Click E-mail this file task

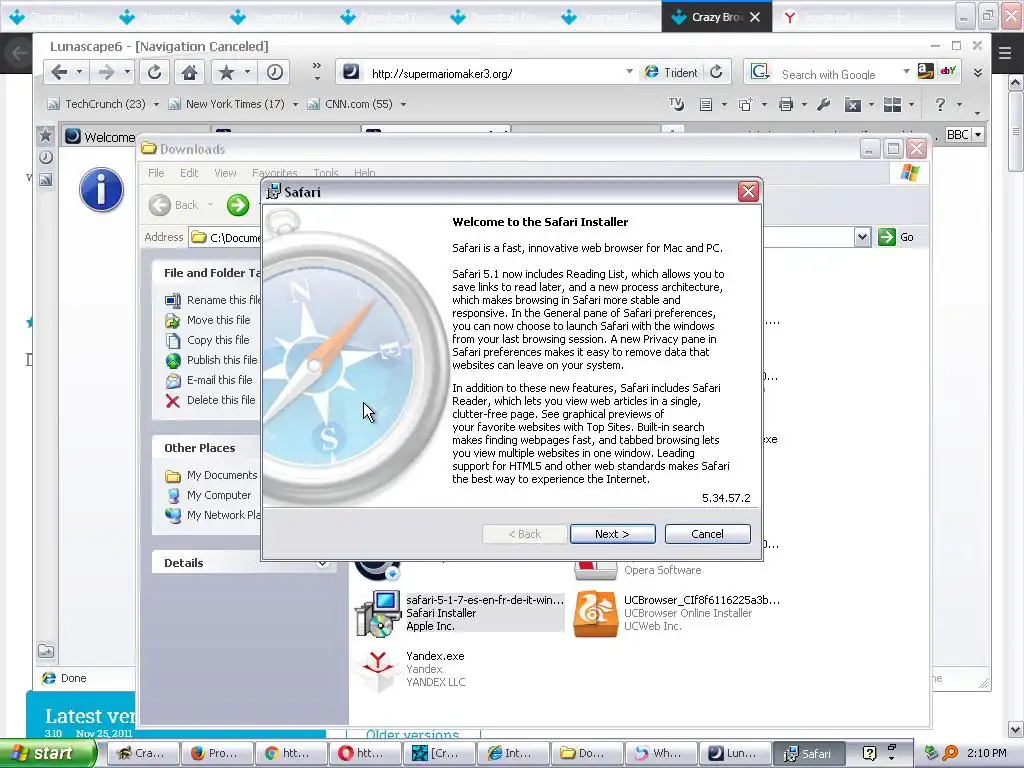click(209, 380)
